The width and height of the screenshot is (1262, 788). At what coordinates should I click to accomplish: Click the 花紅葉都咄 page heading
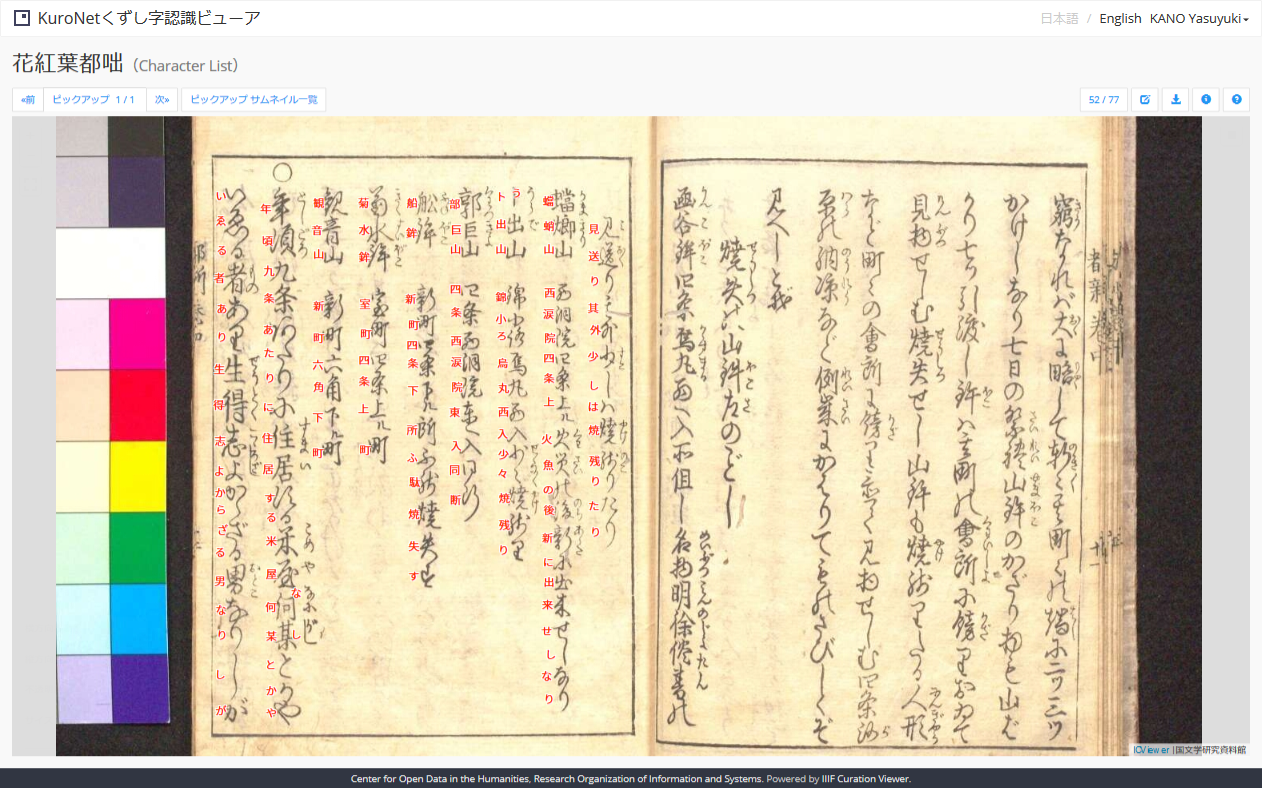click(68, 64)
